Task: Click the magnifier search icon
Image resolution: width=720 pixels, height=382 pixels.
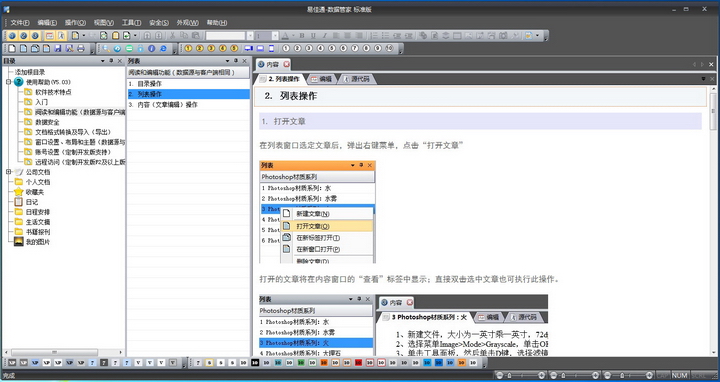Action: (x=106, y=48)
